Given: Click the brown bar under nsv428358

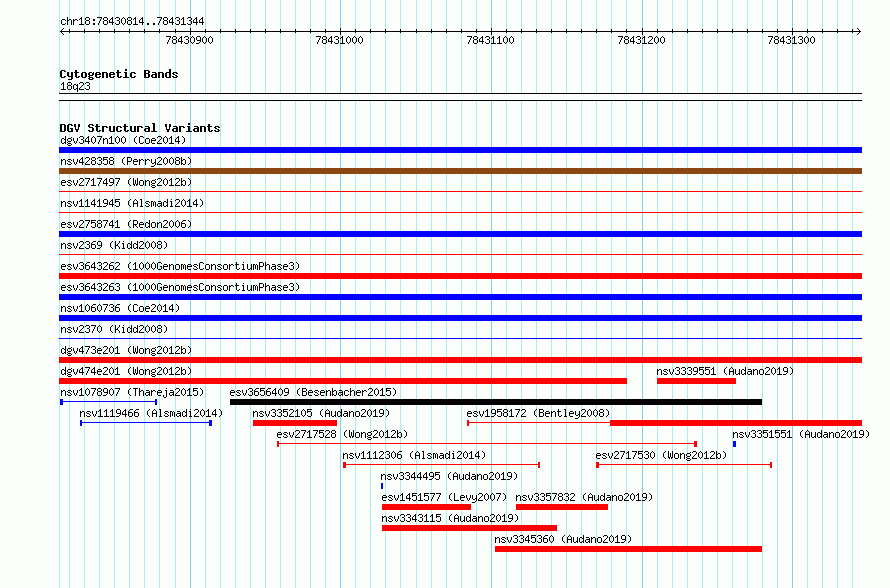Looking at the screenshot, I should point(460,171).
